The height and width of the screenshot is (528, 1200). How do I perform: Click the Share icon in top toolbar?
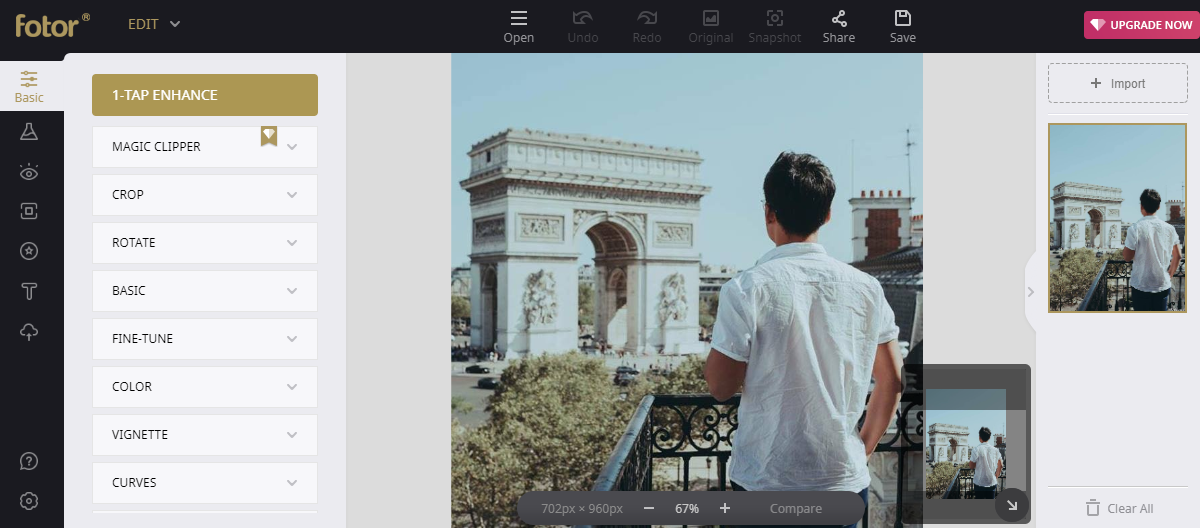click(838, 26)
